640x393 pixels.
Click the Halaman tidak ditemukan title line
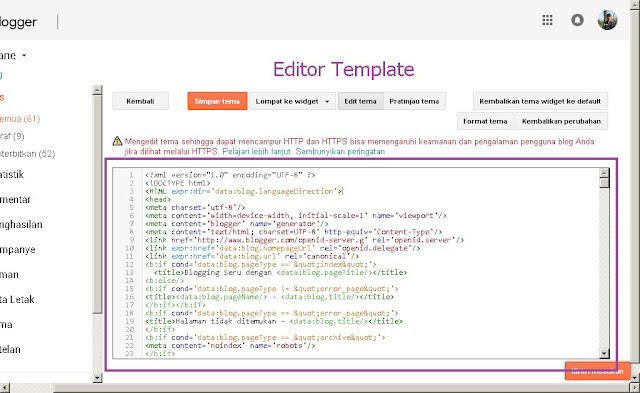point(274,321)
